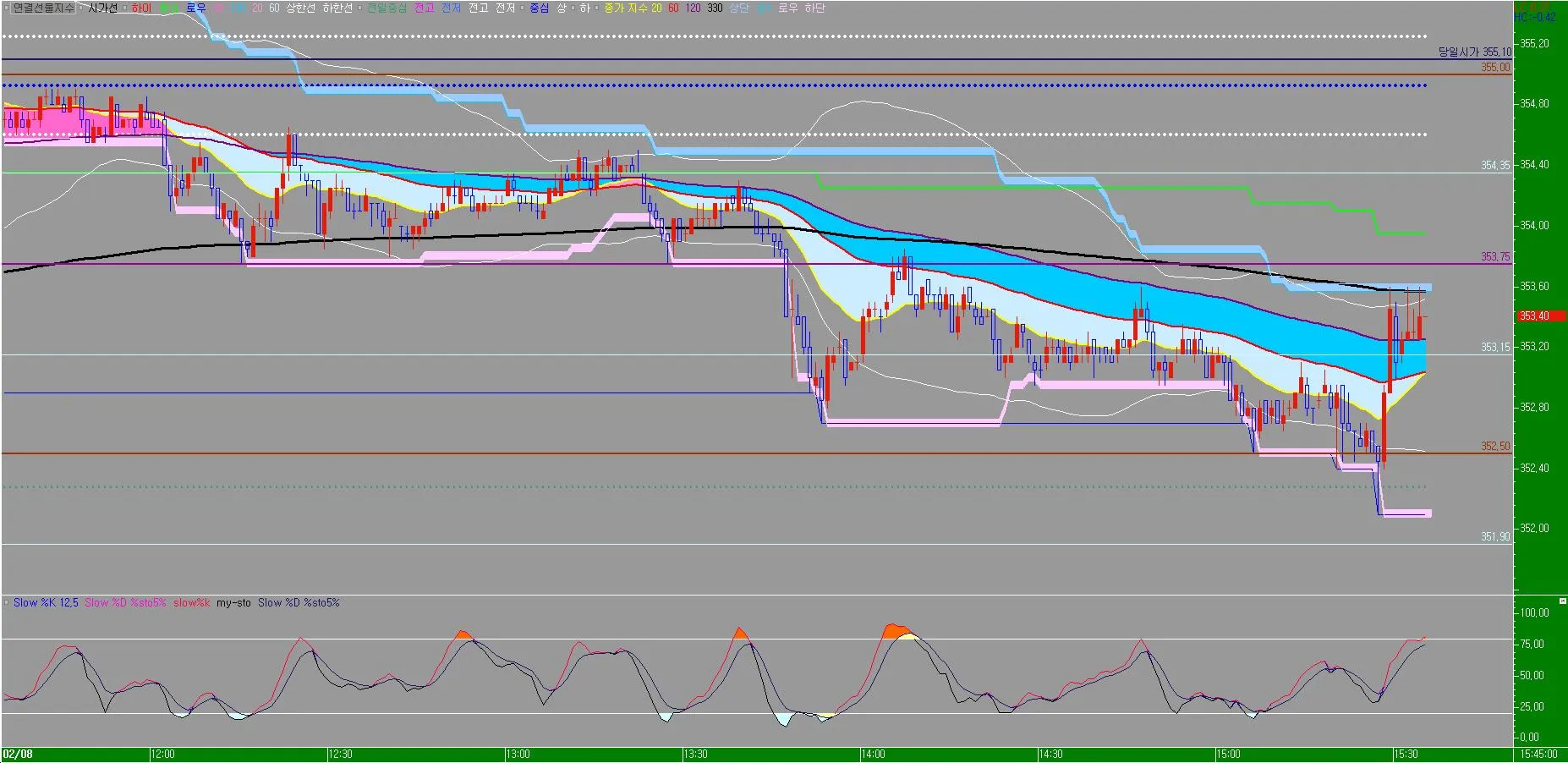Click the HC:-0.42 readout
The image size is (1568, 763).
click(x=1534, y=17)
